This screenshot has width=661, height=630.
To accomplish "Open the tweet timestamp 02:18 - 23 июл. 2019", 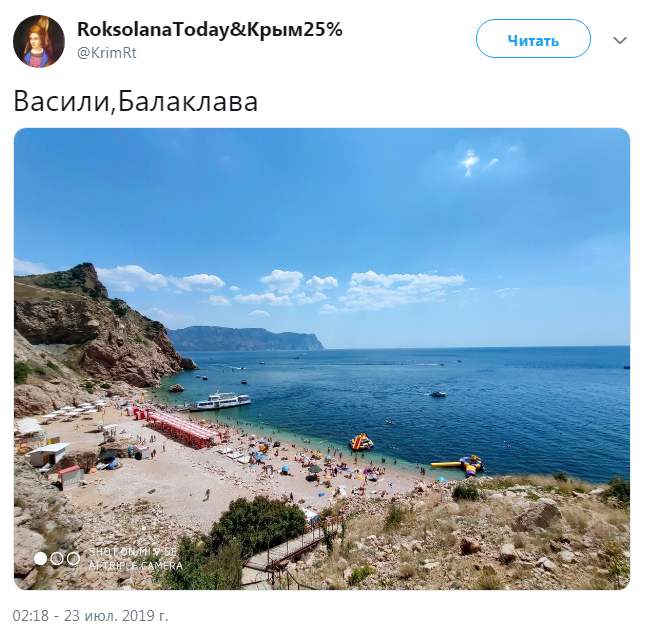I will 90,615.
